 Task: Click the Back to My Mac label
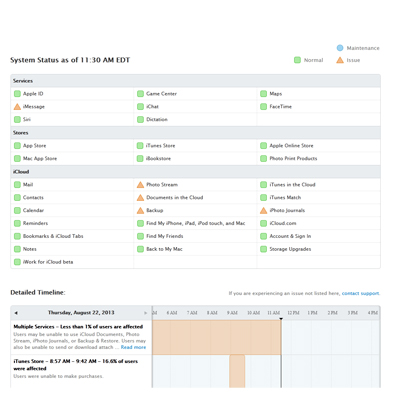164,249
